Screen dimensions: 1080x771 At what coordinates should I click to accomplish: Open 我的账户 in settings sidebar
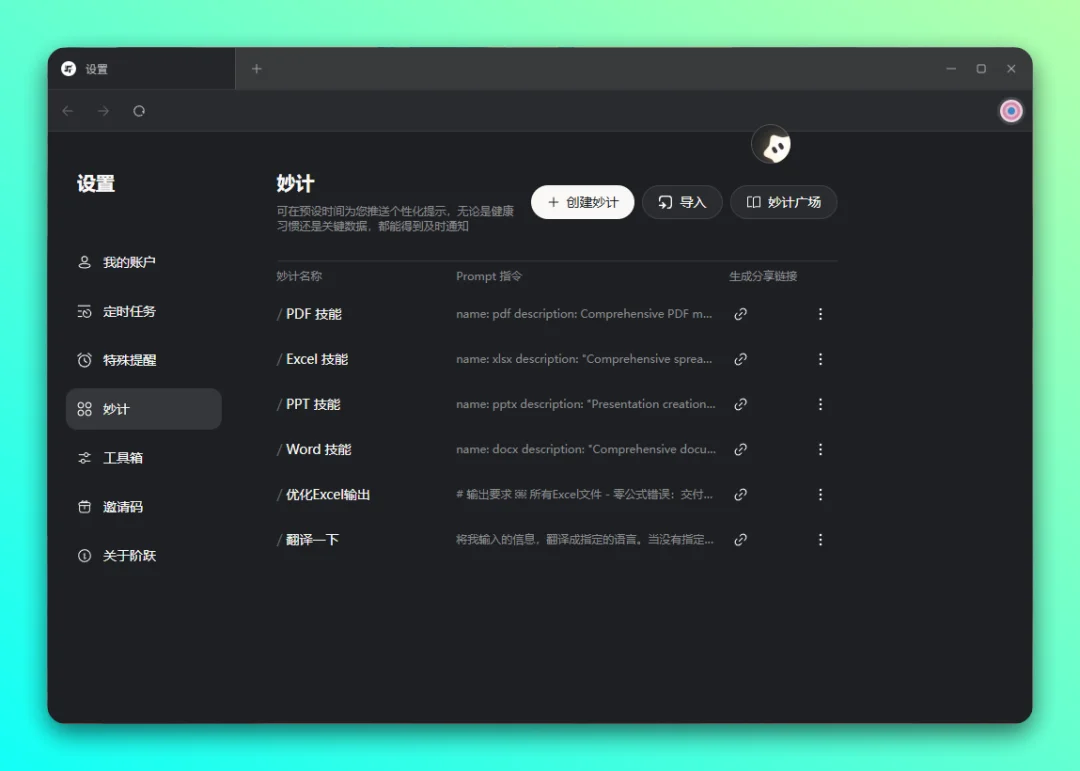[129, 263]
